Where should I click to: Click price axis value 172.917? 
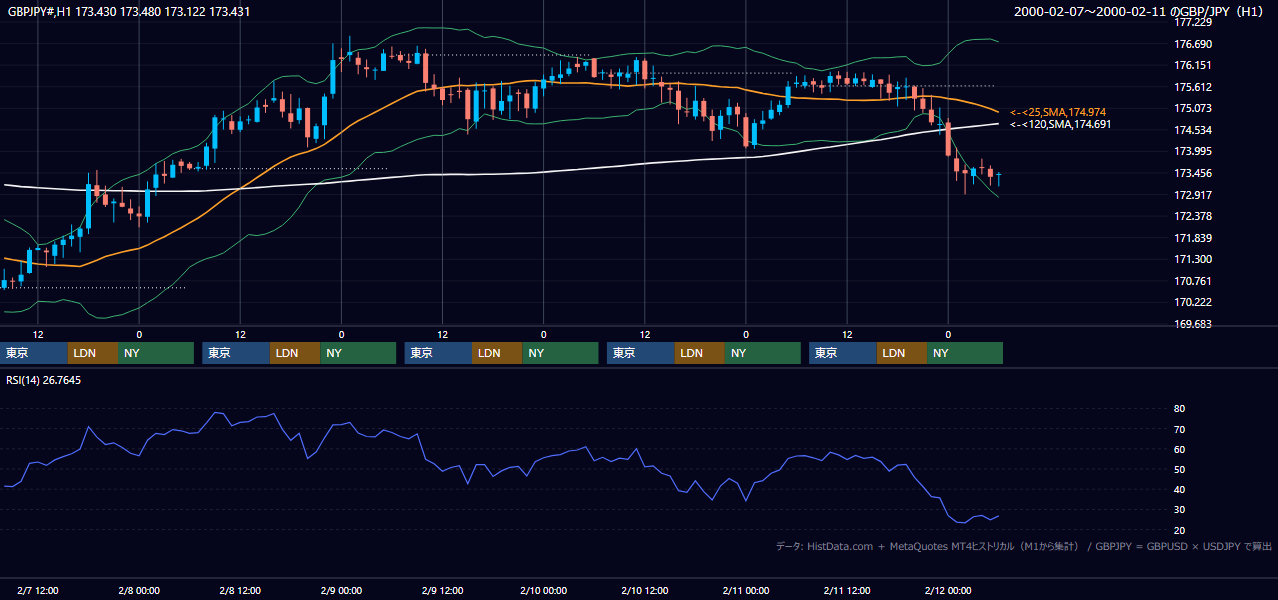pyautogui.click(x=1193, y=196)
